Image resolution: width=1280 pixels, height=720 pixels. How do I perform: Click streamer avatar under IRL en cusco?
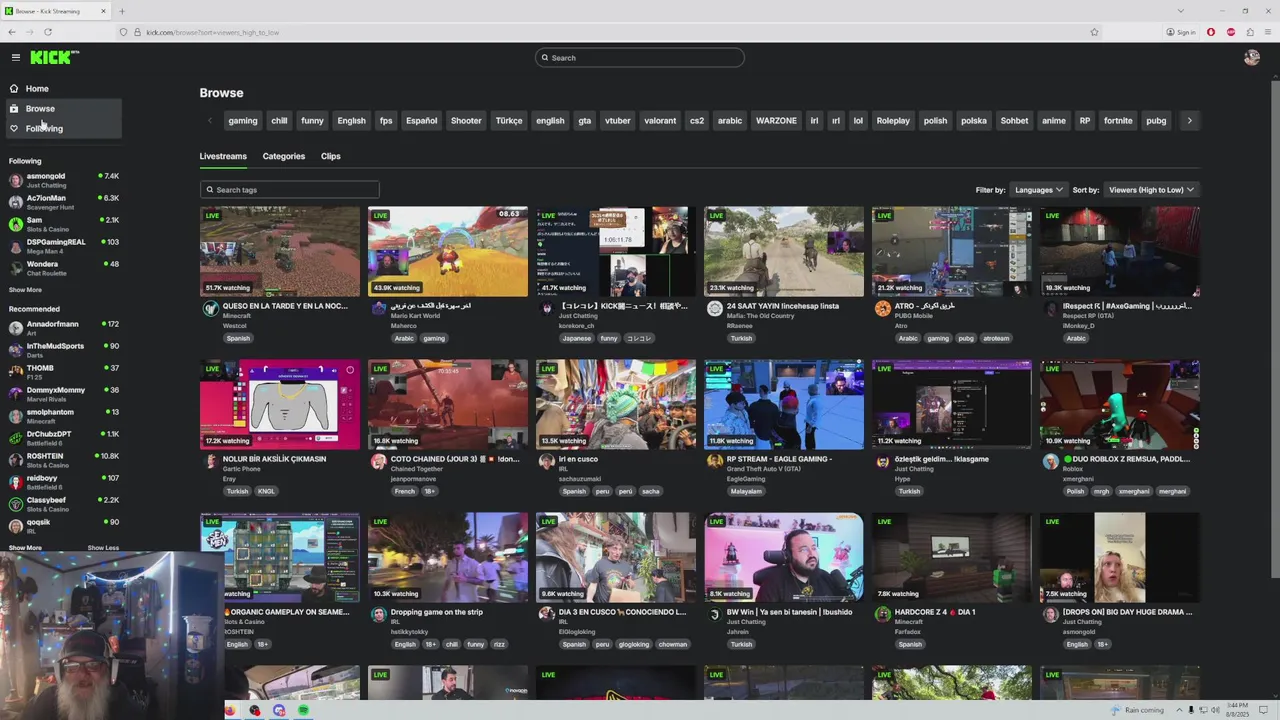coord(546,462)
